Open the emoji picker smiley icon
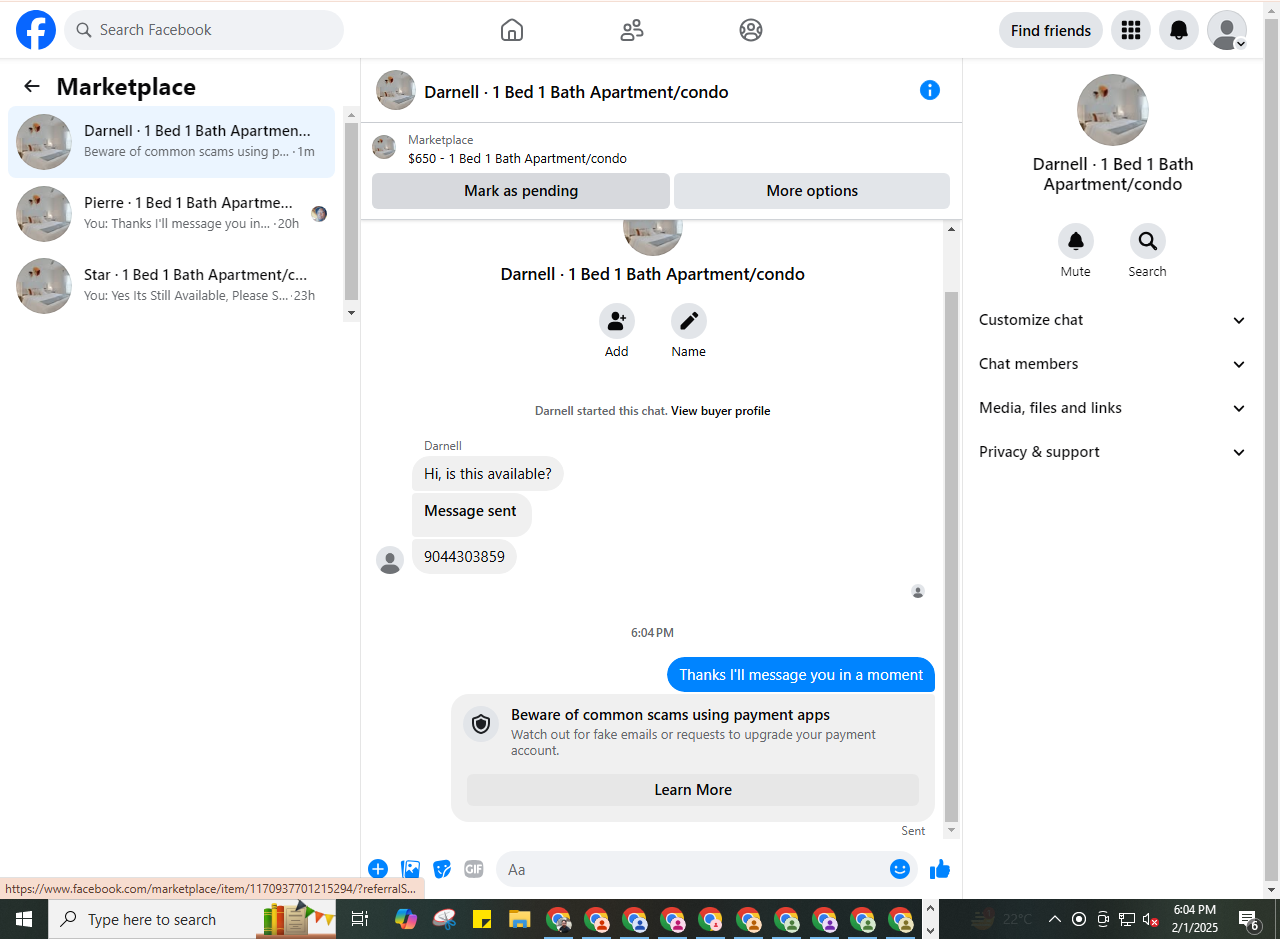The width and height of the screenshot is (1280, 939). [x=900, y=869]
